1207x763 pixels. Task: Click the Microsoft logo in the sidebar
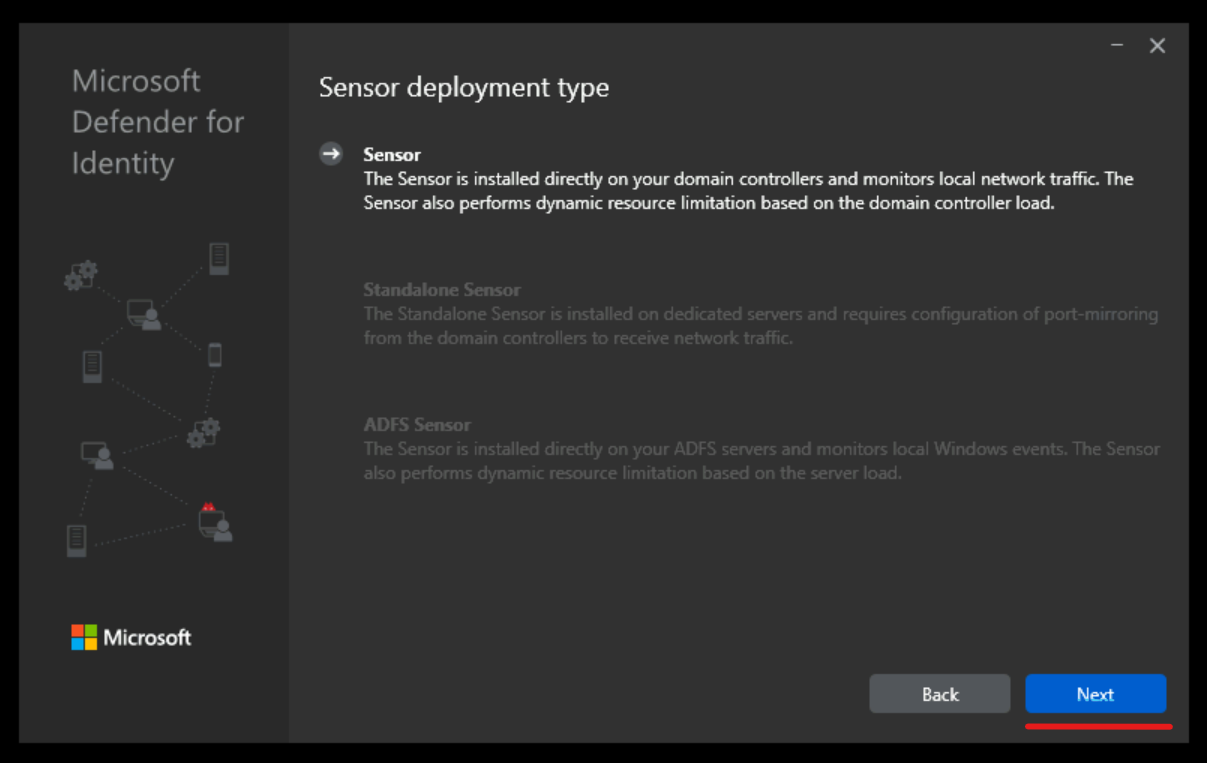(x=131, y=637)
